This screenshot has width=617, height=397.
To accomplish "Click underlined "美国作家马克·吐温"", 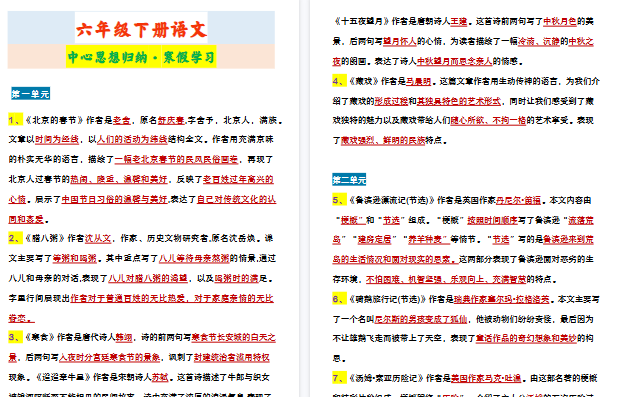I will pos(486,378).
